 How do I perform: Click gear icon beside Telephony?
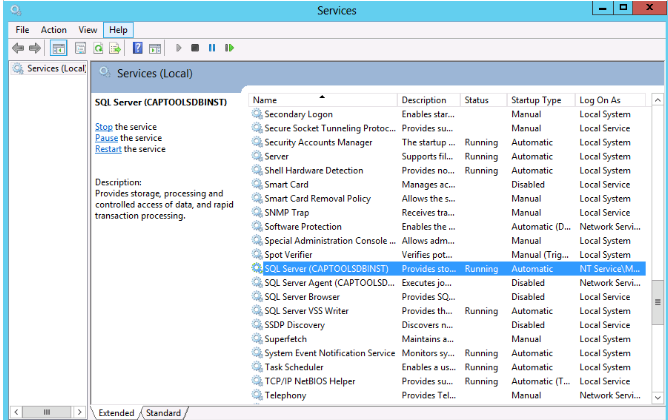tap(257, 395)
